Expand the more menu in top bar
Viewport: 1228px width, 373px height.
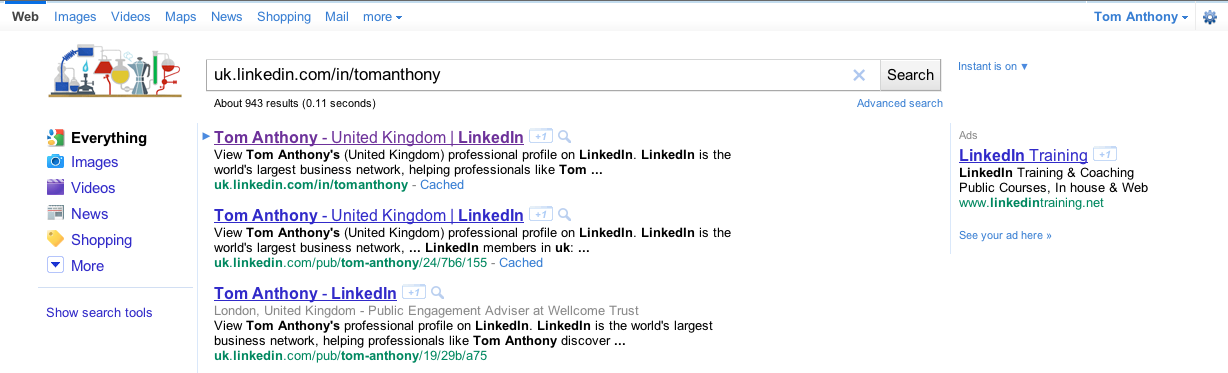[x=383, y=17]
